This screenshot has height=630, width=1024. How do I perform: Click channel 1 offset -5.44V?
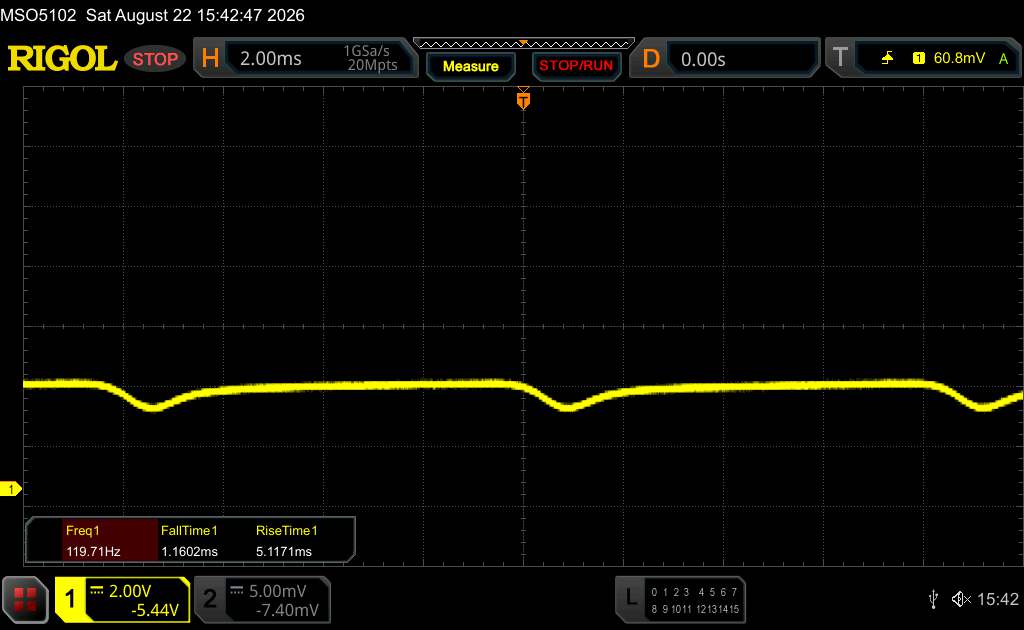(x=155, y=610)
